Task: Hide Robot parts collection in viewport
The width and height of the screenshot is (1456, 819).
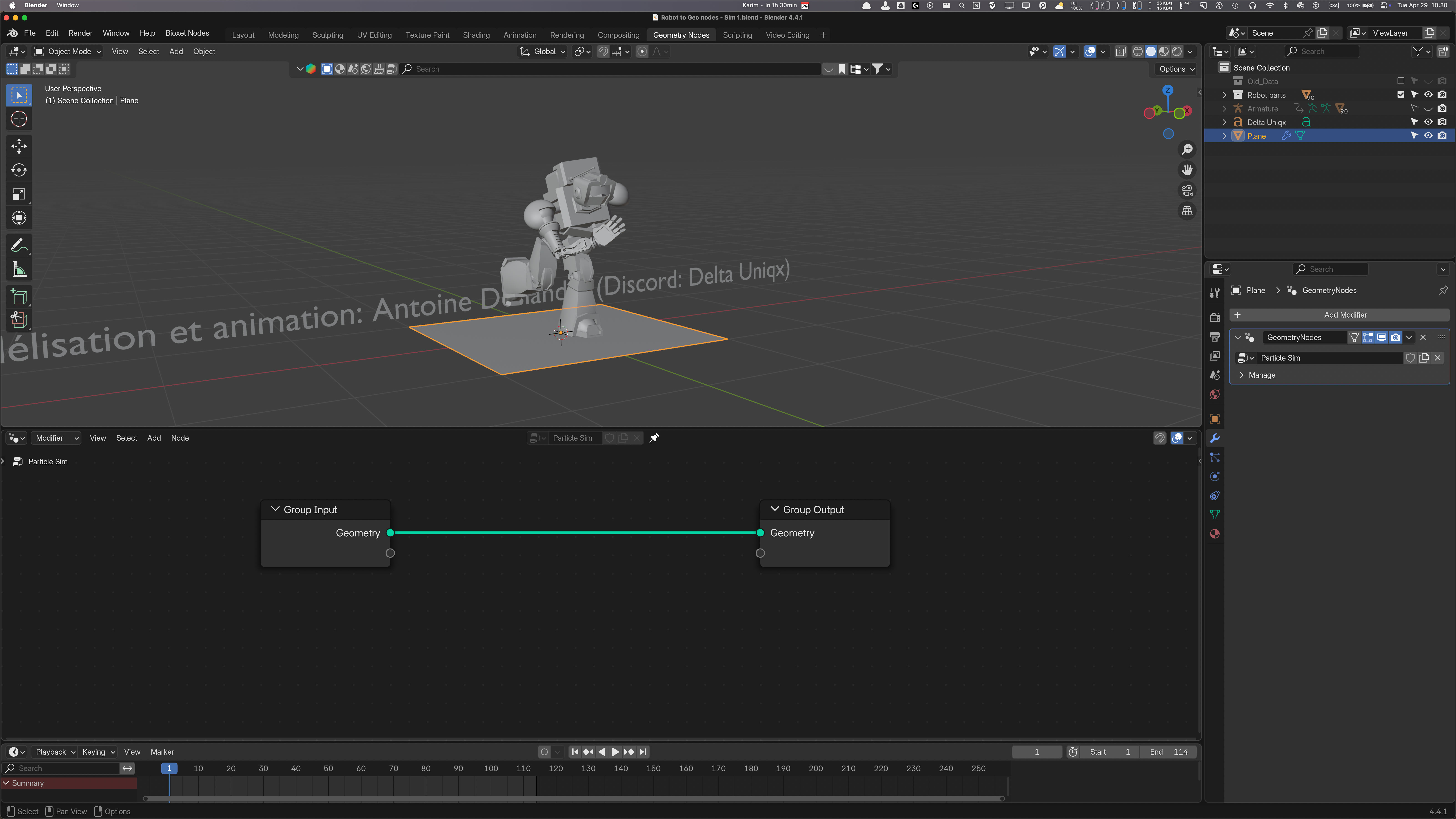Action: (1428, 95)
